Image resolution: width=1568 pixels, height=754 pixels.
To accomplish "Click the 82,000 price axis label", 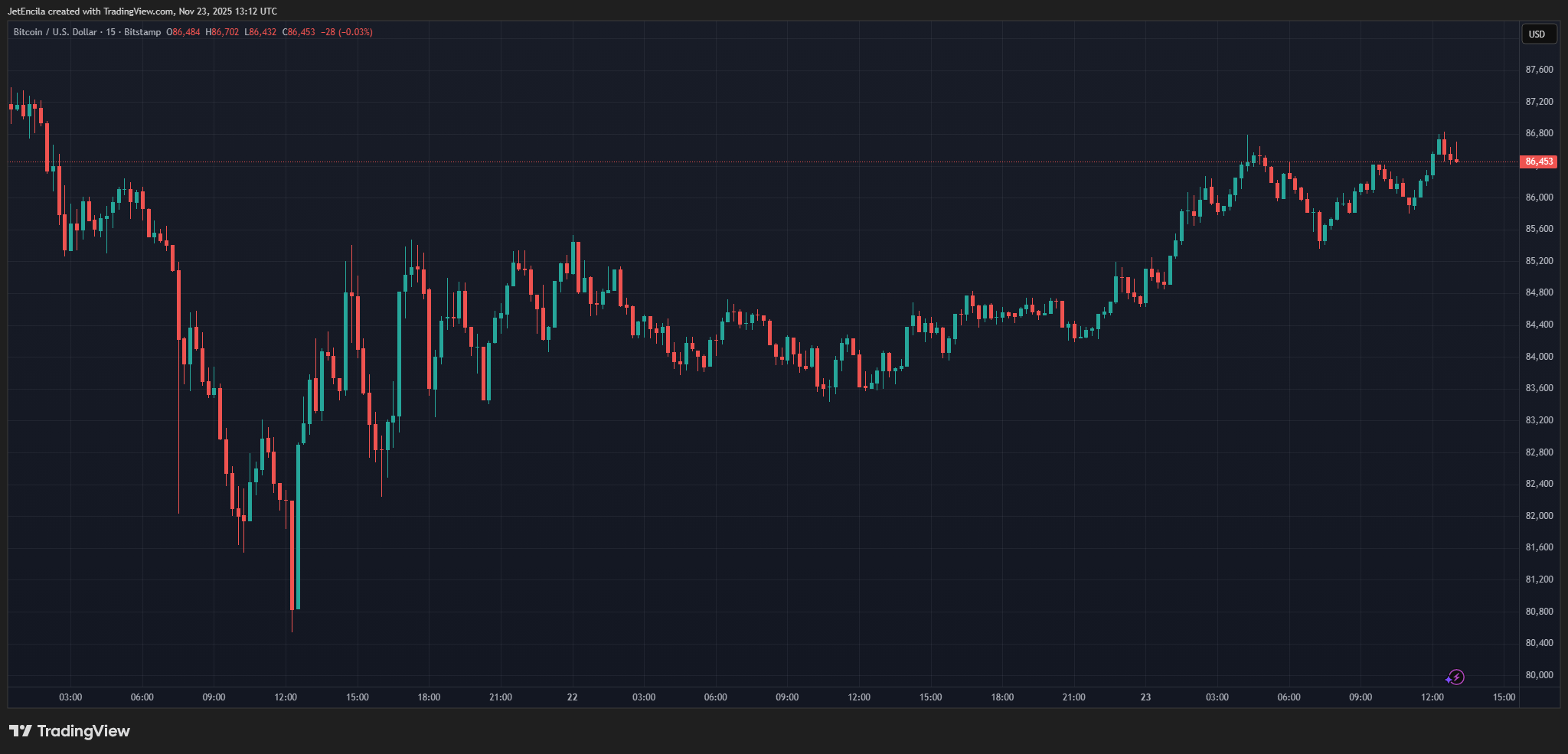I will pyautogui.click(x=1539, y=516).
